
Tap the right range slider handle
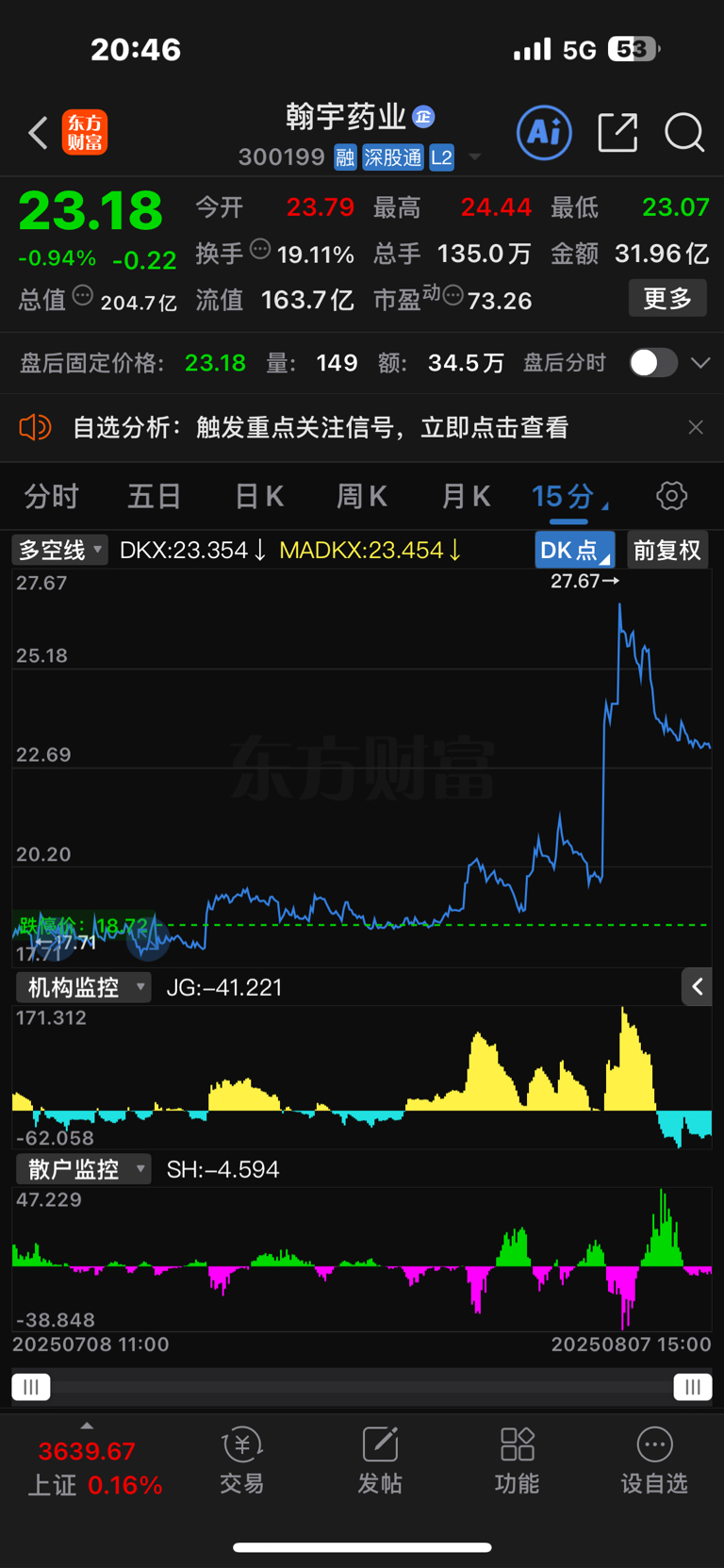click(x=693, y=1387)
